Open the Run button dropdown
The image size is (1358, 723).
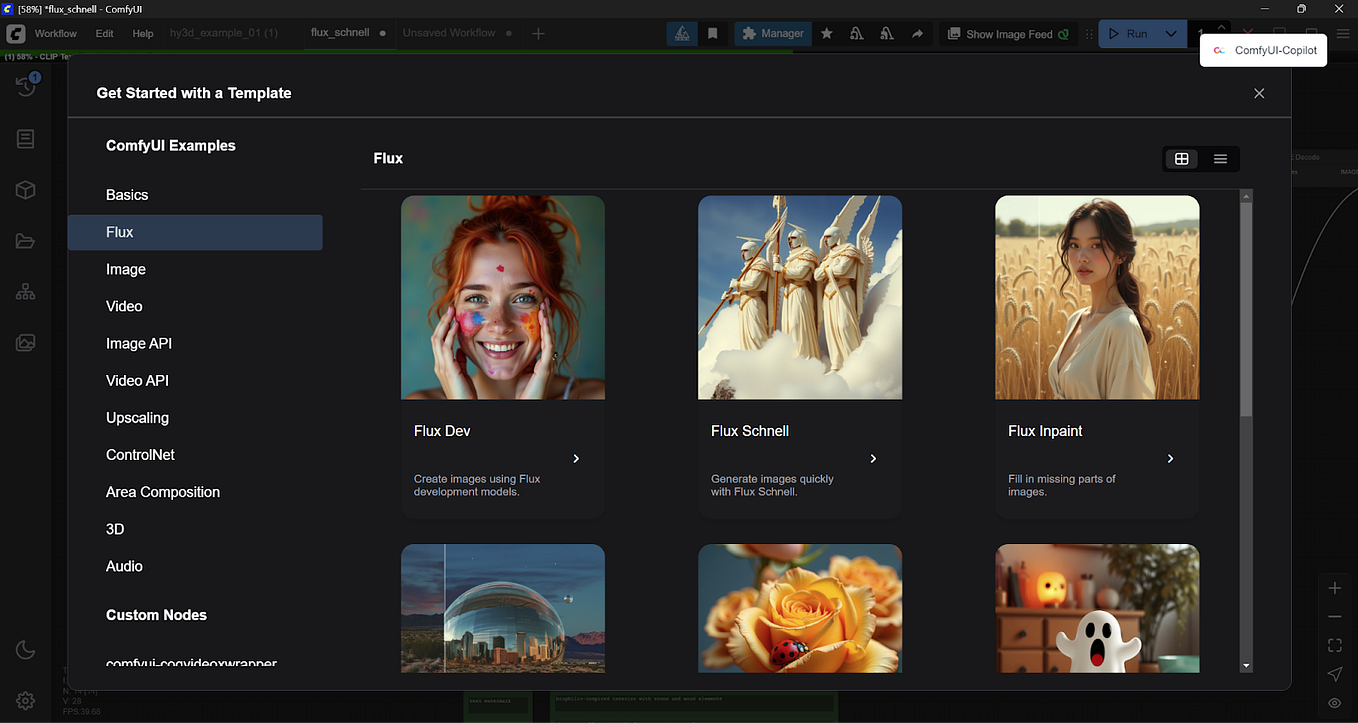pos(1170,33)
